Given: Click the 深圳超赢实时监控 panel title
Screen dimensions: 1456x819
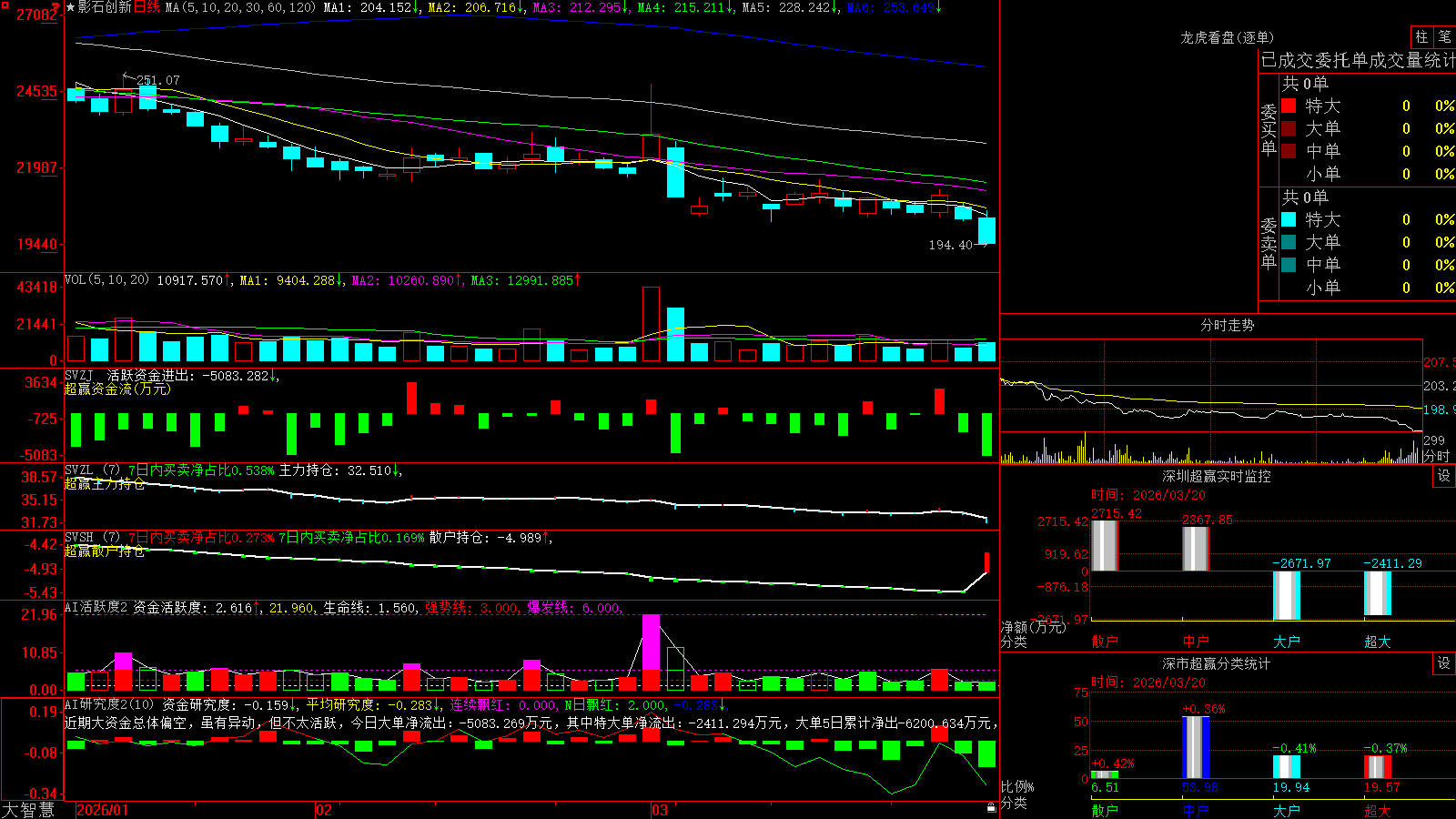Looking at the screenshot, I should tap(1217, 476).
